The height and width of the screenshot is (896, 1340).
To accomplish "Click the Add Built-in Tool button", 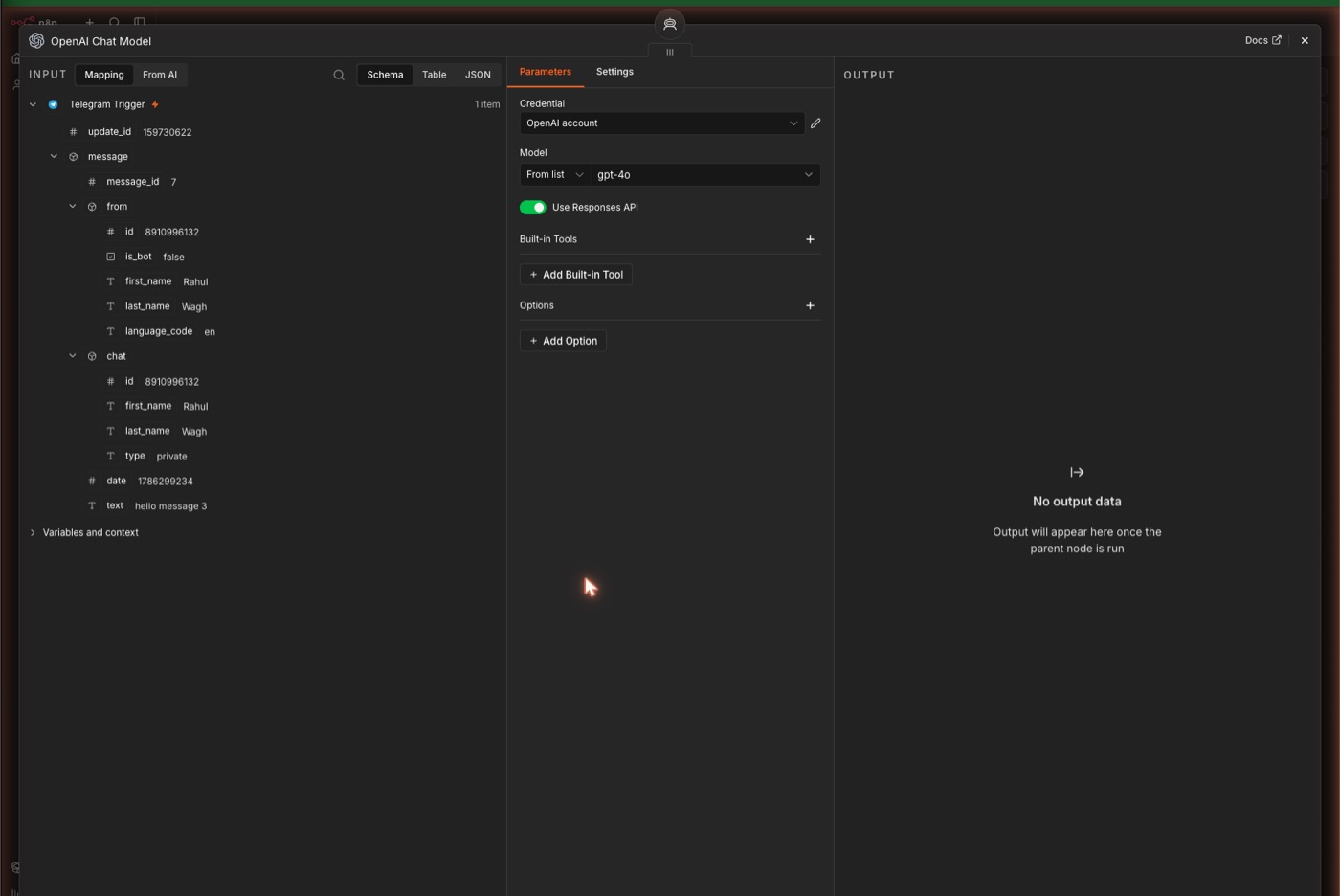I will [576, 275].
